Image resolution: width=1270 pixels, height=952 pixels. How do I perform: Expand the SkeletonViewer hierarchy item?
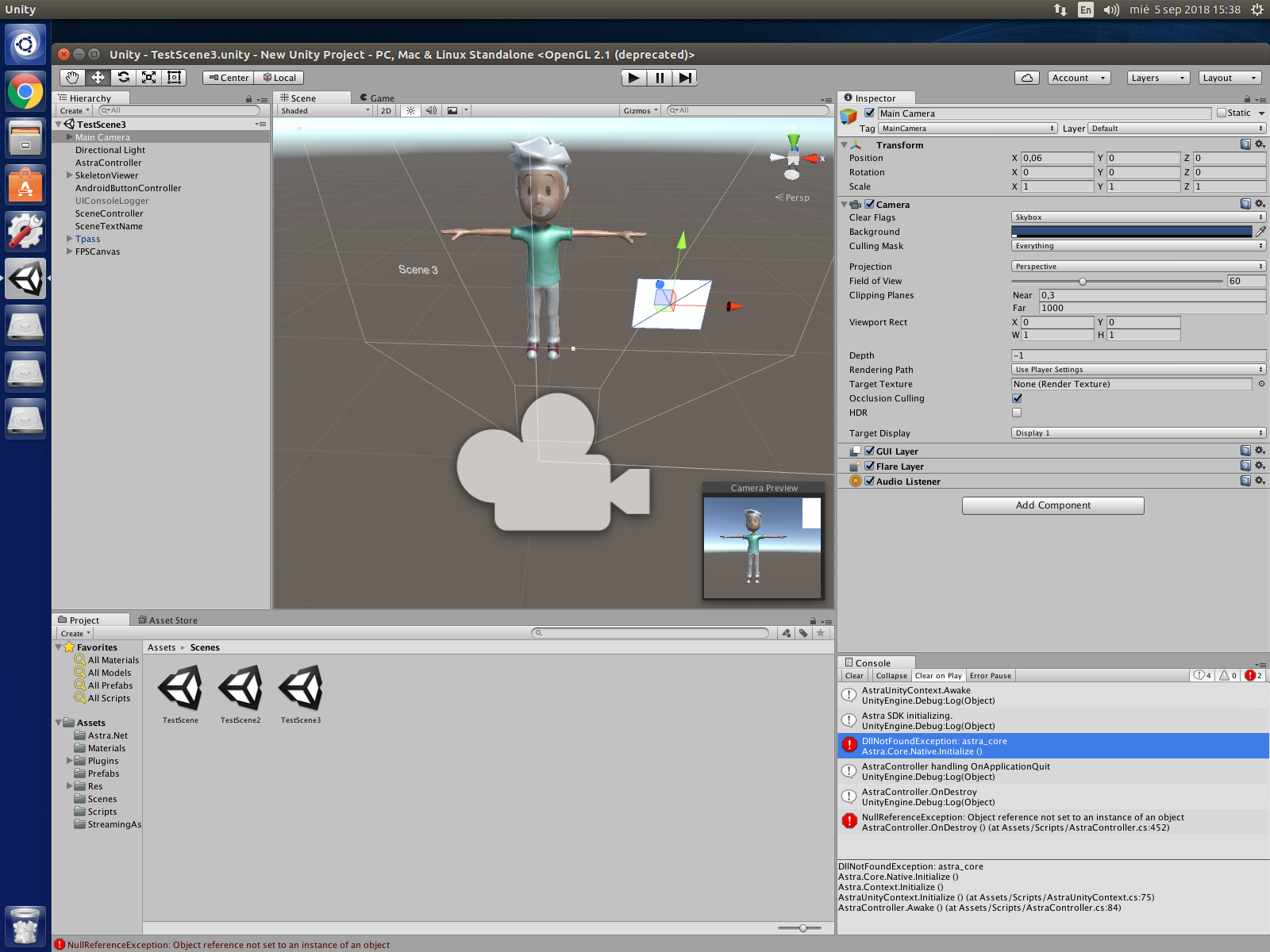click(x=70, y=175)
